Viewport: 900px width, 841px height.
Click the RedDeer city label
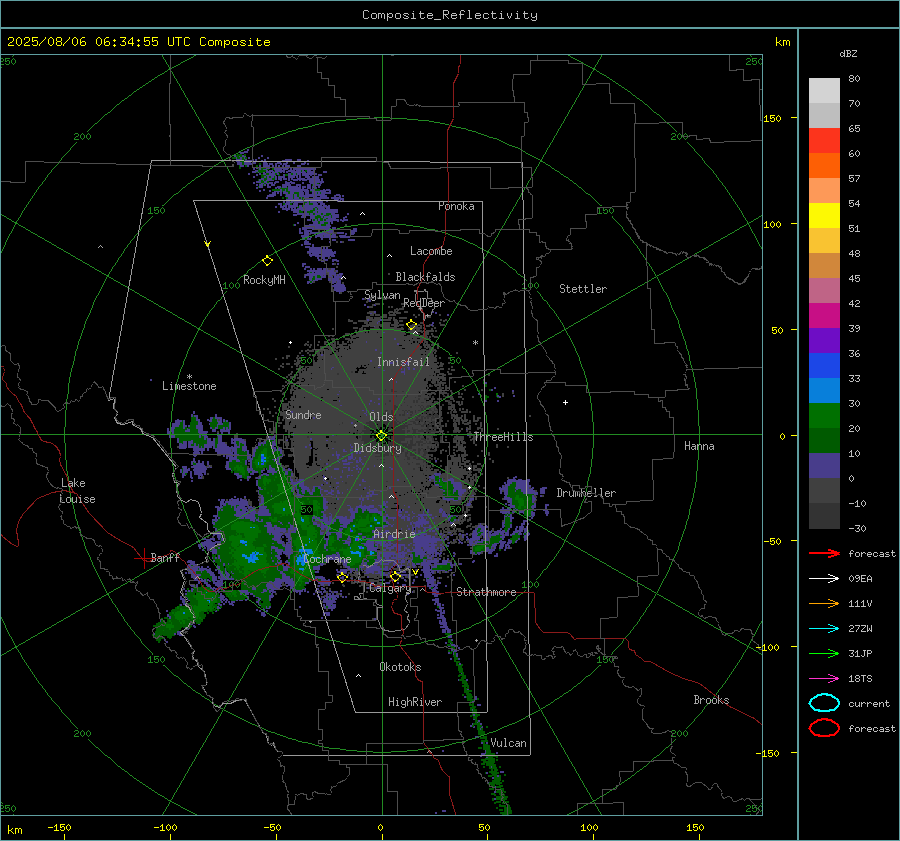coord(424,303)
